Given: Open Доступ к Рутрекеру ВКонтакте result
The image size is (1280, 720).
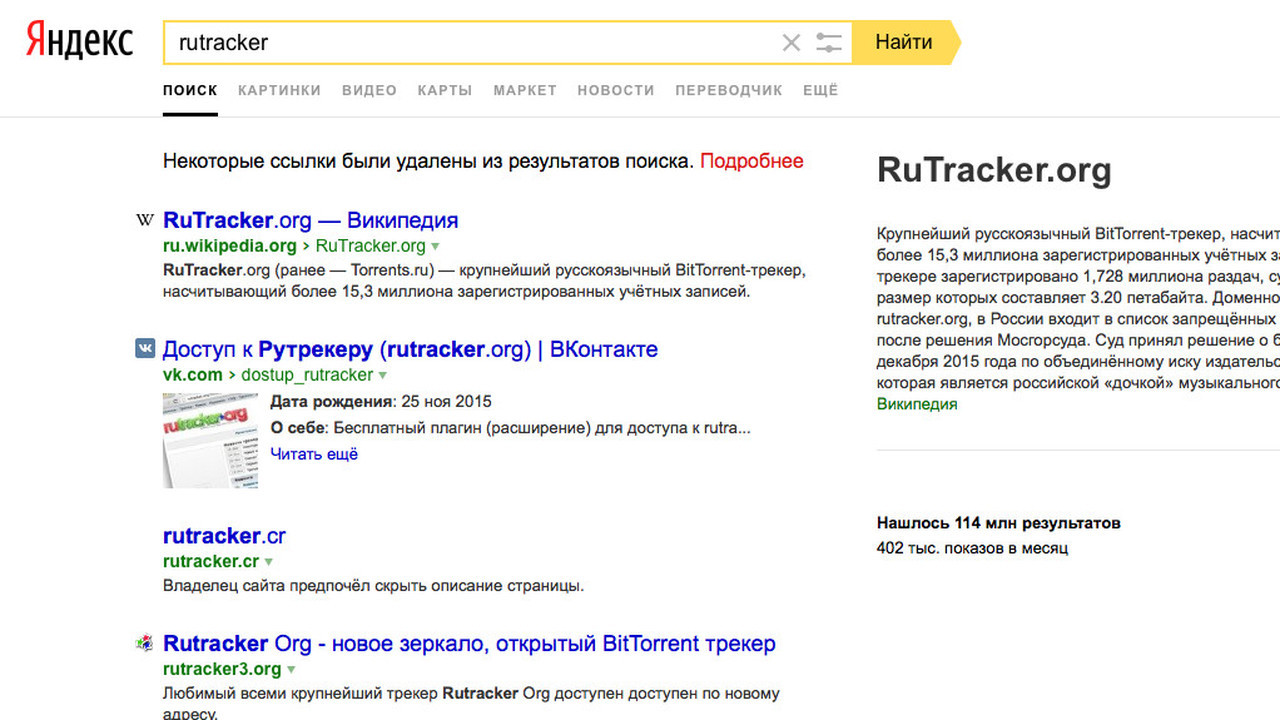Looking at the screenshot, I should tap(410, 349).
